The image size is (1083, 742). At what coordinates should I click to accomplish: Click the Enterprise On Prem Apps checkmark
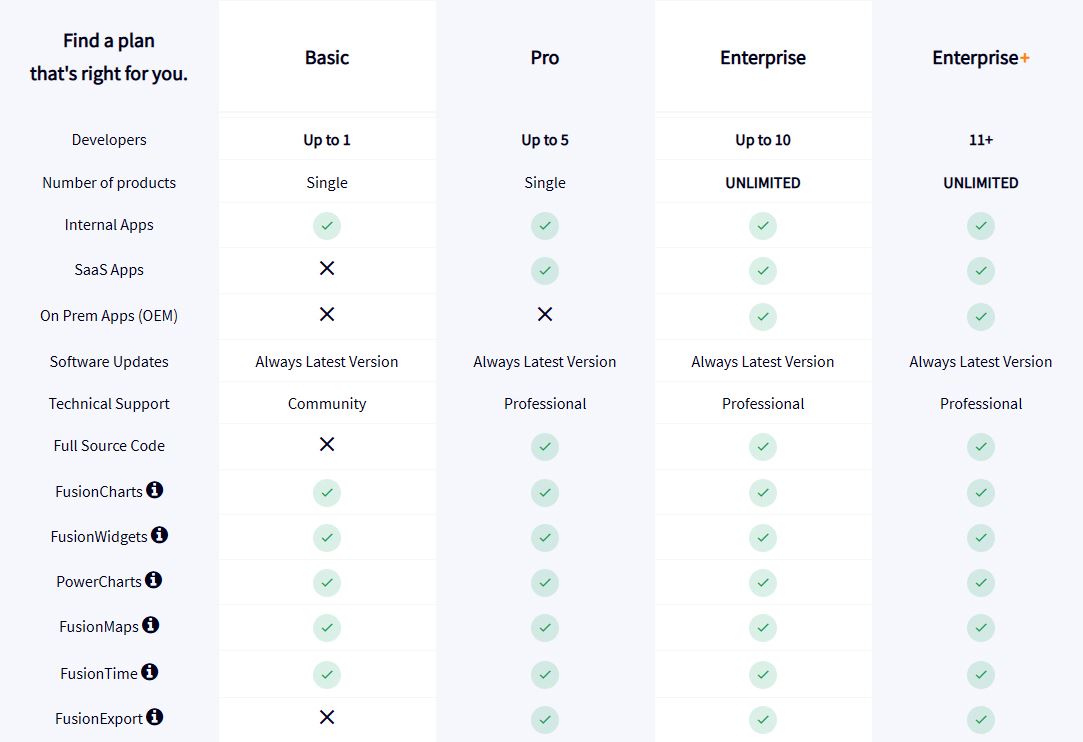(763, 317)
